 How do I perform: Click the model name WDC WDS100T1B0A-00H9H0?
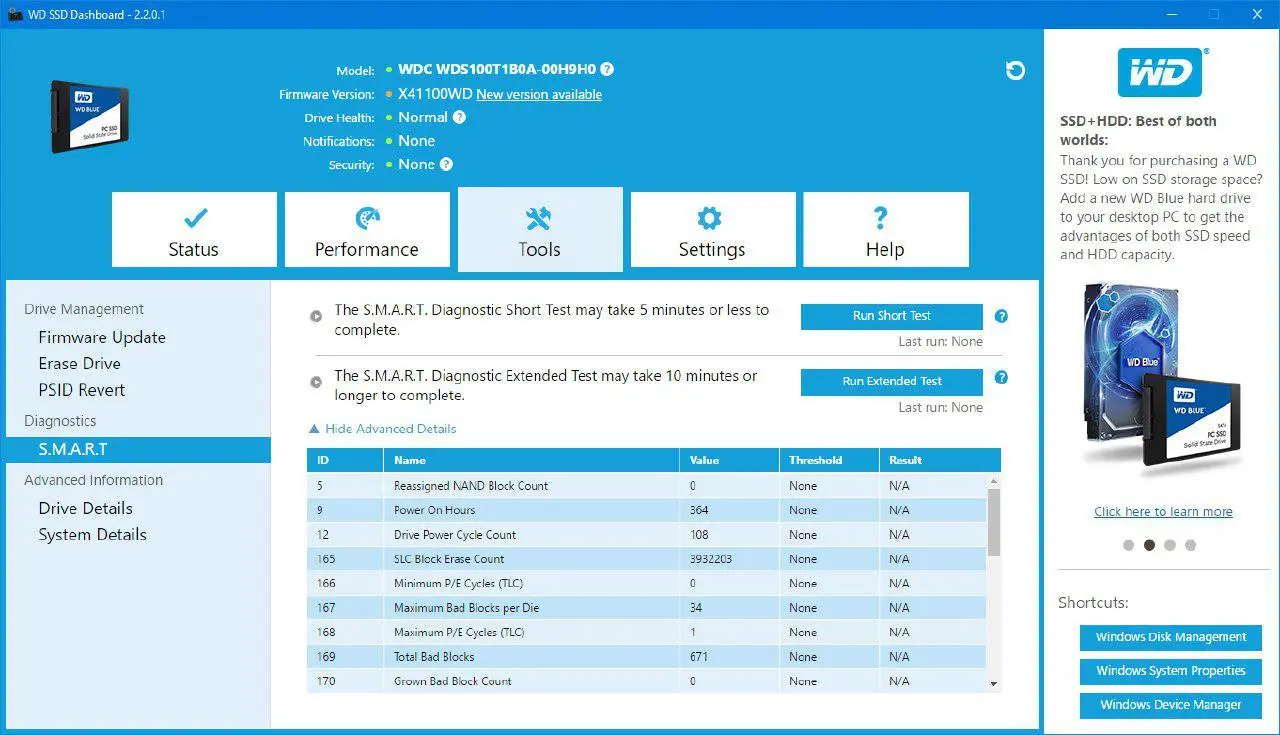pos(497,70)
